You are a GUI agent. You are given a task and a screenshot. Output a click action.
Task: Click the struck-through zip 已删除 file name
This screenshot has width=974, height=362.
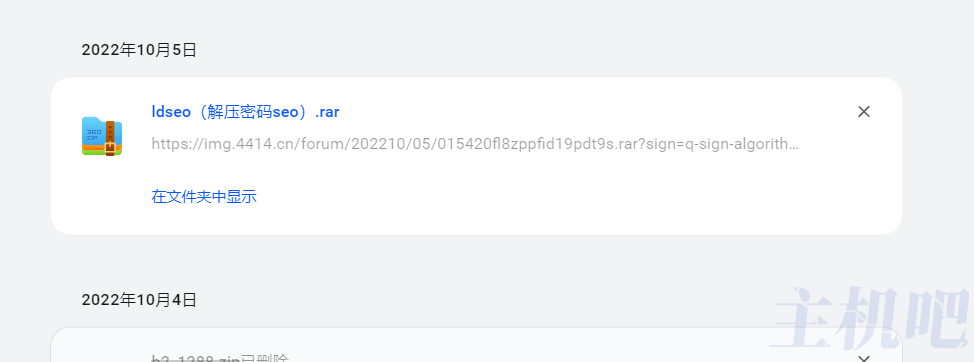coord(221,358)
